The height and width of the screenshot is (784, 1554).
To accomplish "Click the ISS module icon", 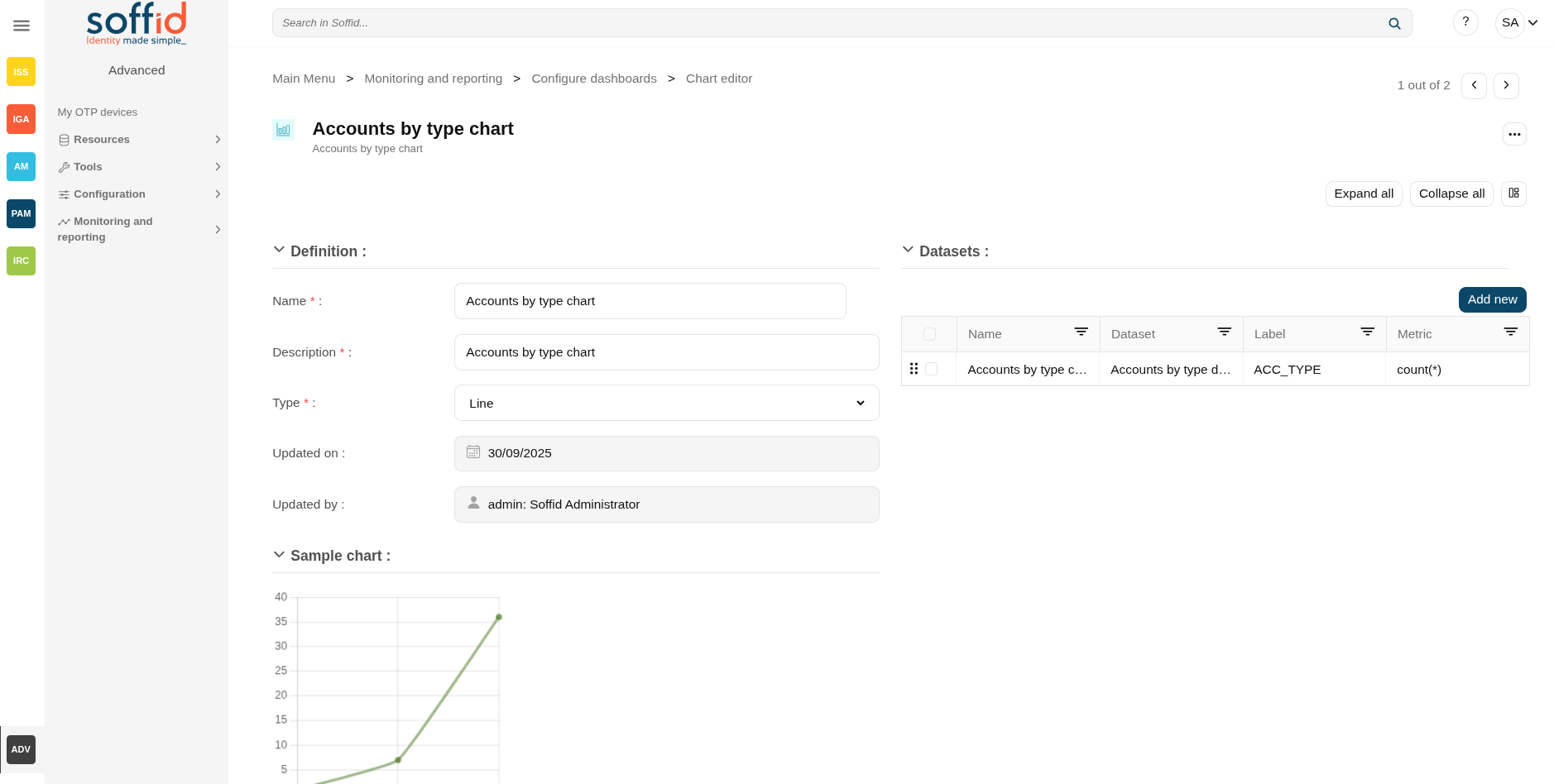I will pyautogui.click(x=21, y=72).
